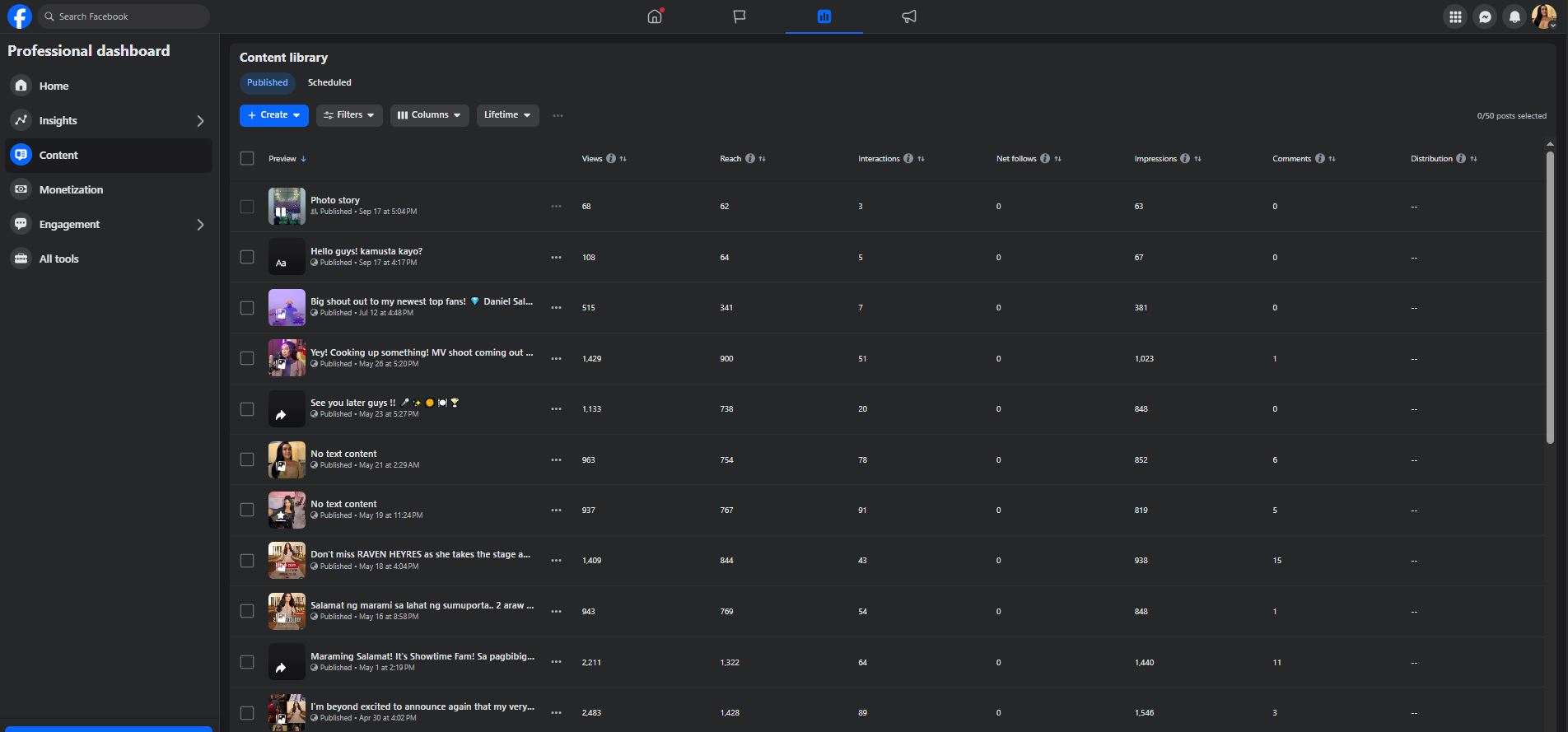This screenshot has height=732, width=1568.
Task: Select the Photo story post checkbox
Action: click(247, 207)
